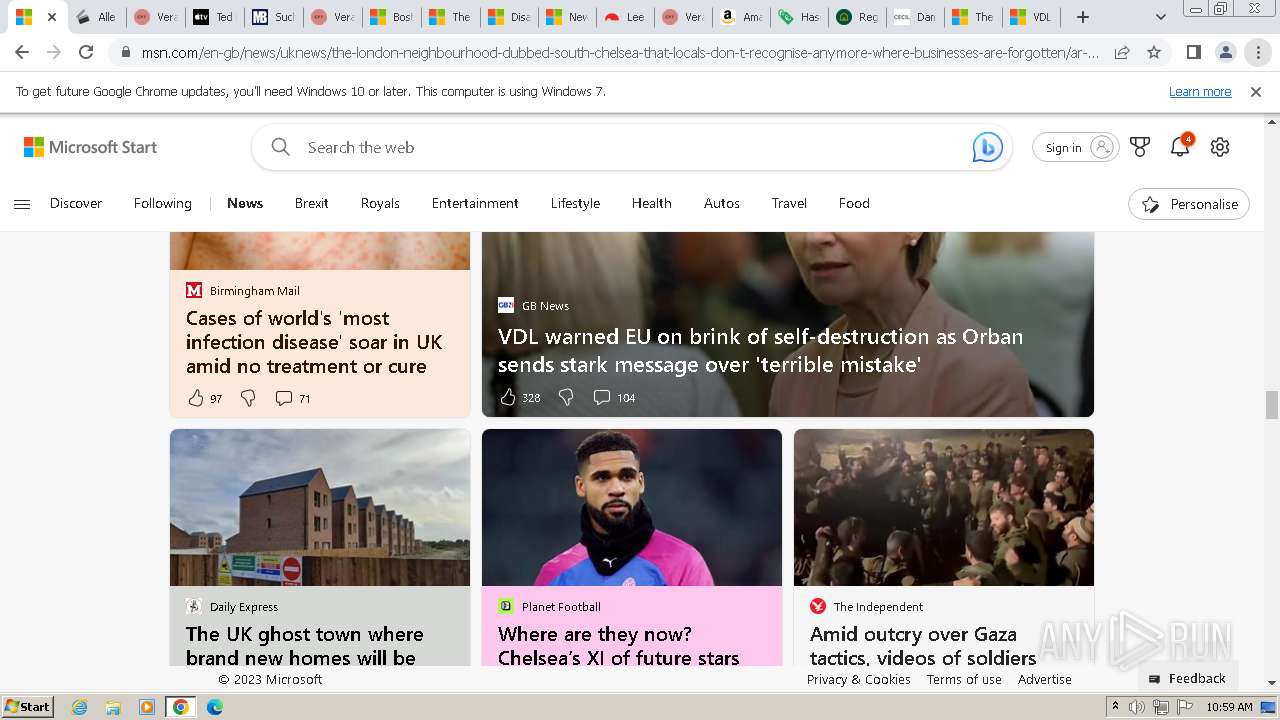Dislike the GB News VDL article

tap(566, 397)
